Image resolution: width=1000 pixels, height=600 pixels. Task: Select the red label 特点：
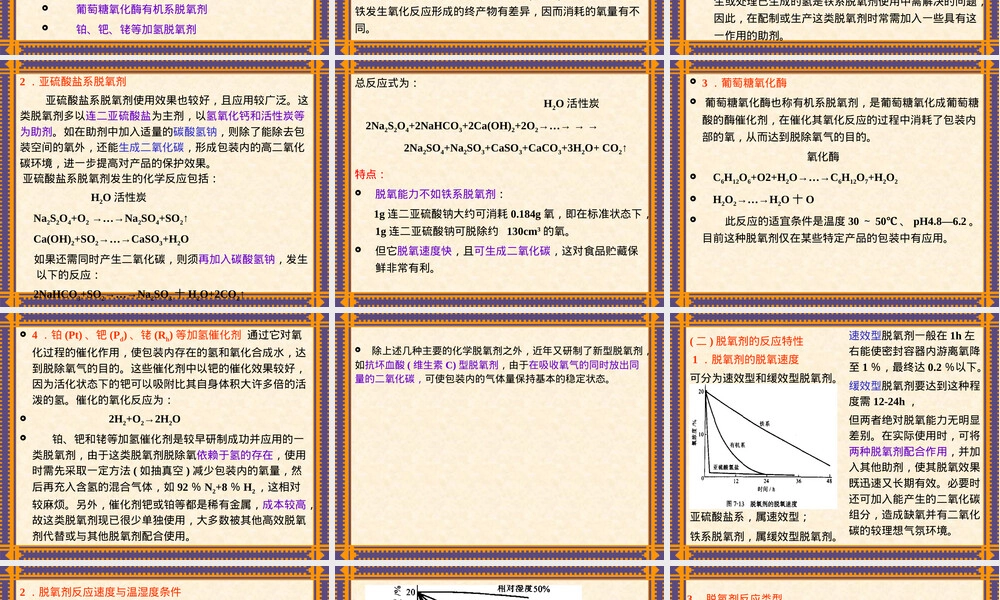pos(371,175)
